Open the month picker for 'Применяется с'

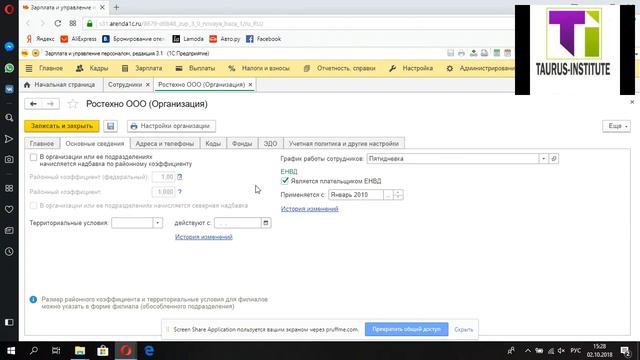click(x=388, y=195)
